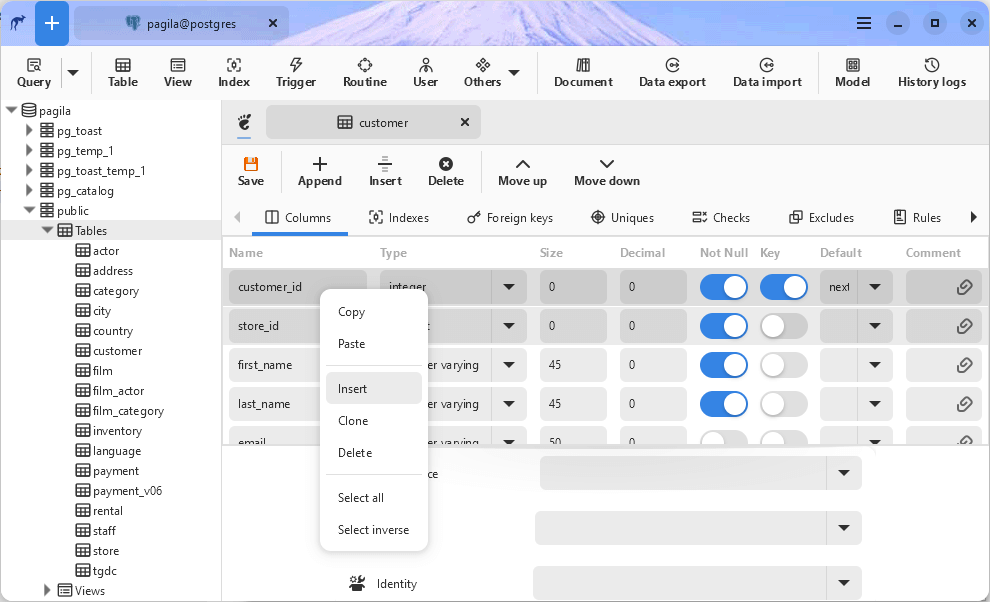Screen dimensions: 990x602
Task: Open Default dropdown for customer_id
Action: (x=875, y=287)
